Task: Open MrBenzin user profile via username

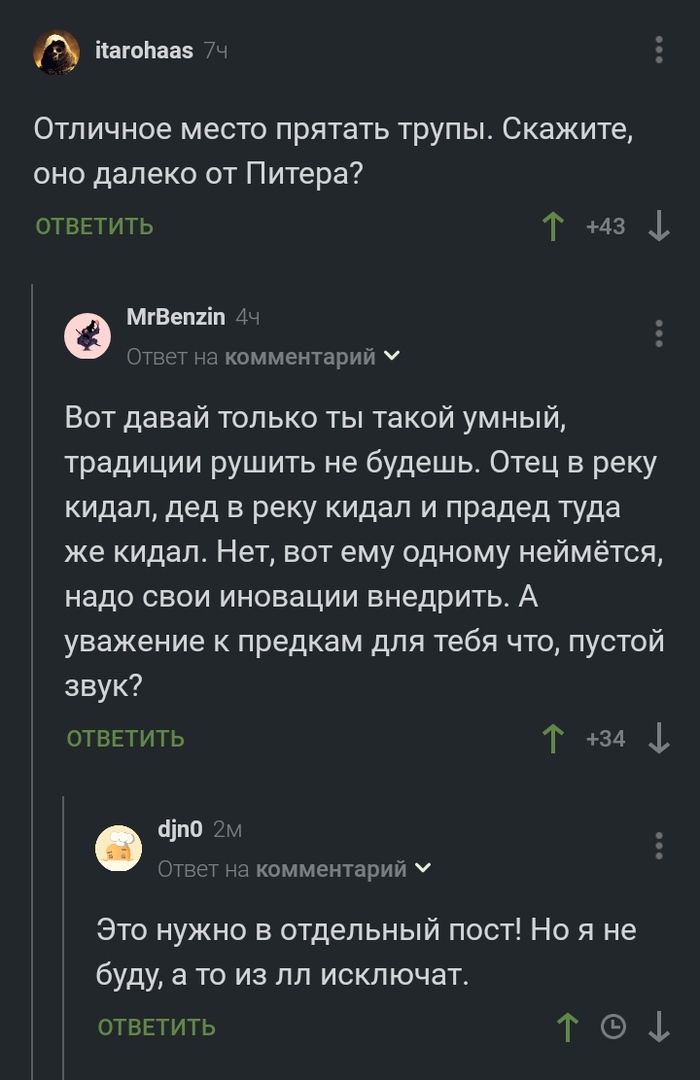Action: click(x=176, y=317)
